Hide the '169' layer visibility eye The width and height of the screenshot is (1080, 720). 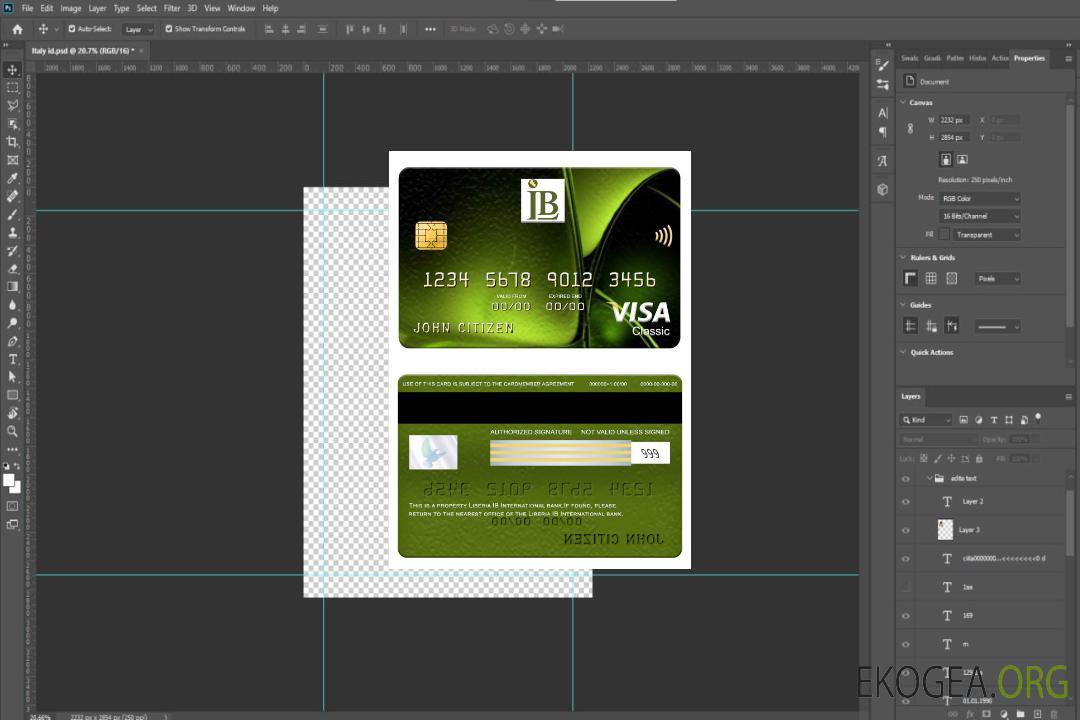pos(906,616)
